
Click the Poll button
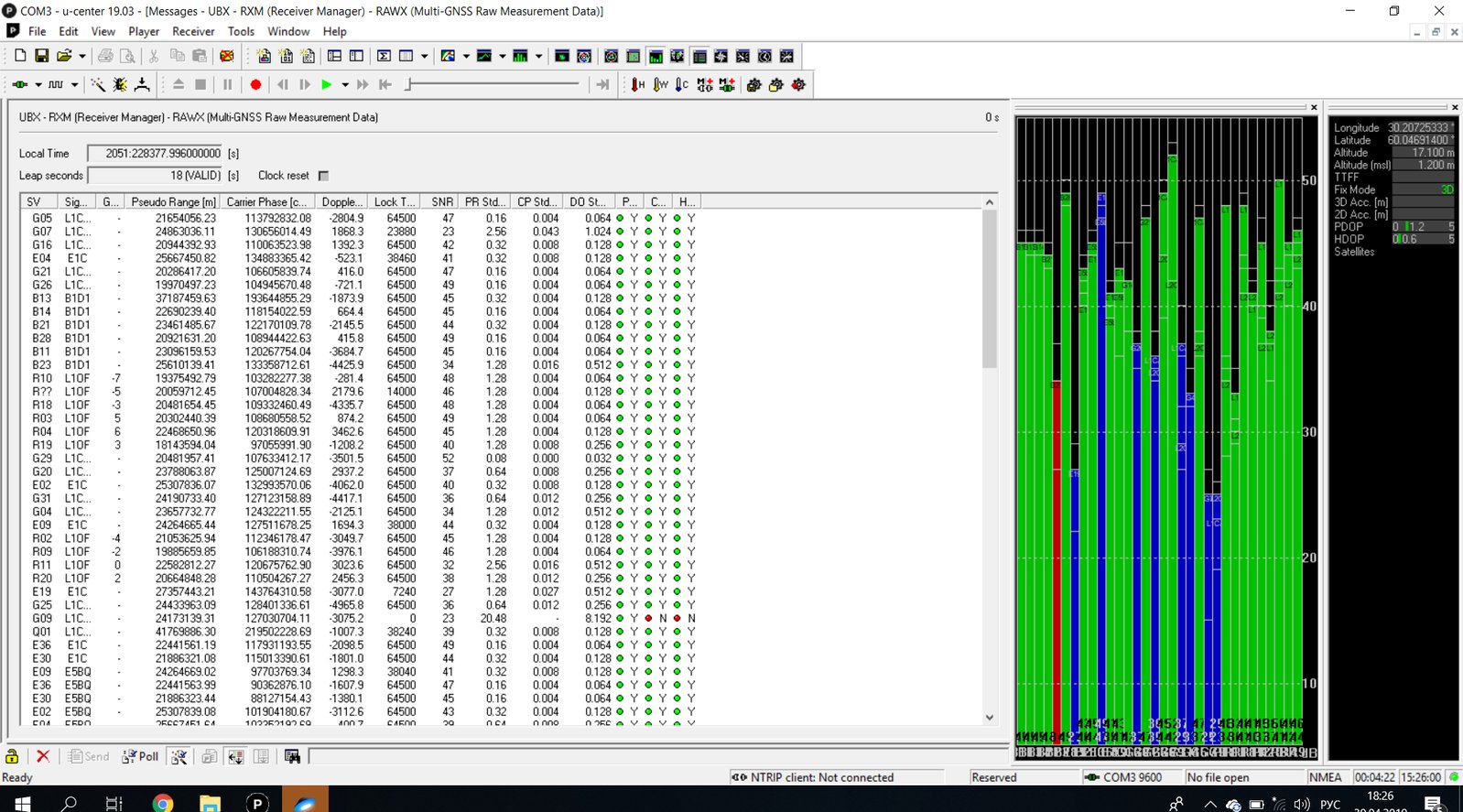[x=140, y=756]
